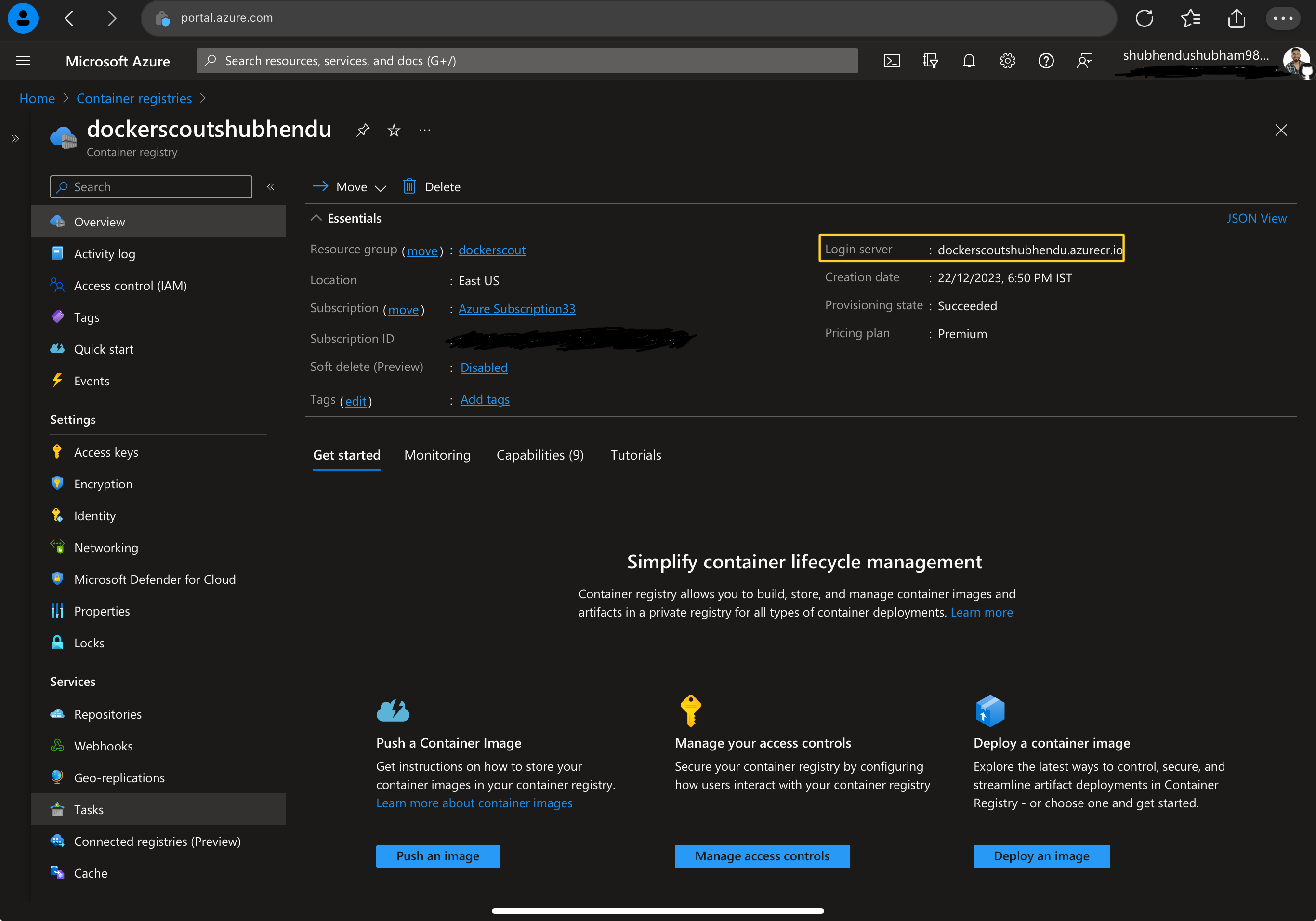Open Azure Cloud Shell icon
This screenshot has height=921, width=1316.
(891, 61)
